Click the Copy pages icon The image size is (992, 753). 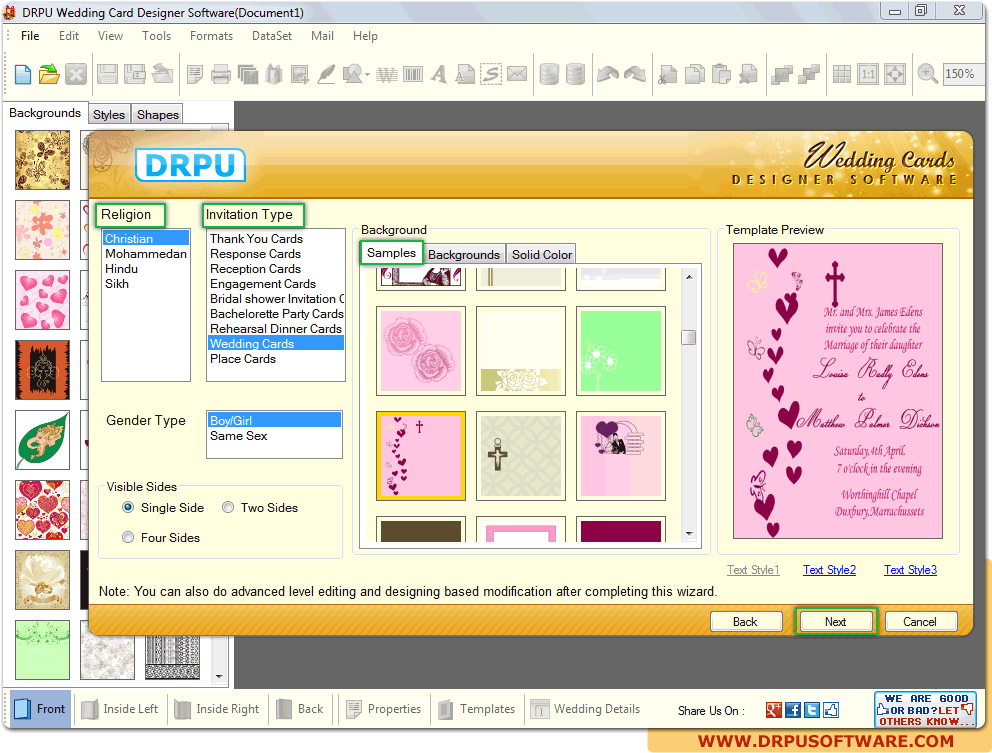point(695,75)
